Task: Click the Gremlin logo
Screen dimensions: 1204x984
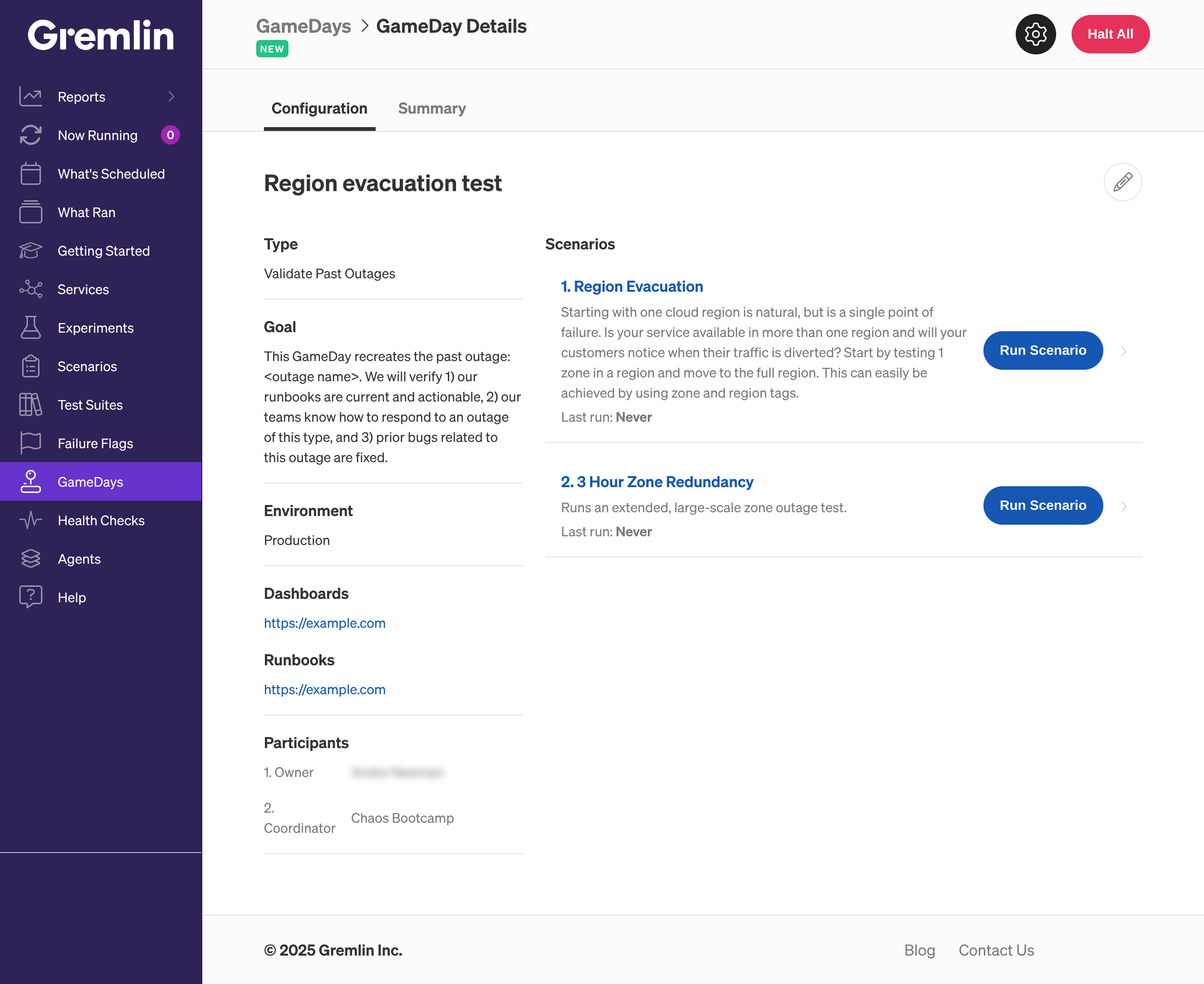Action: [101, 35]
